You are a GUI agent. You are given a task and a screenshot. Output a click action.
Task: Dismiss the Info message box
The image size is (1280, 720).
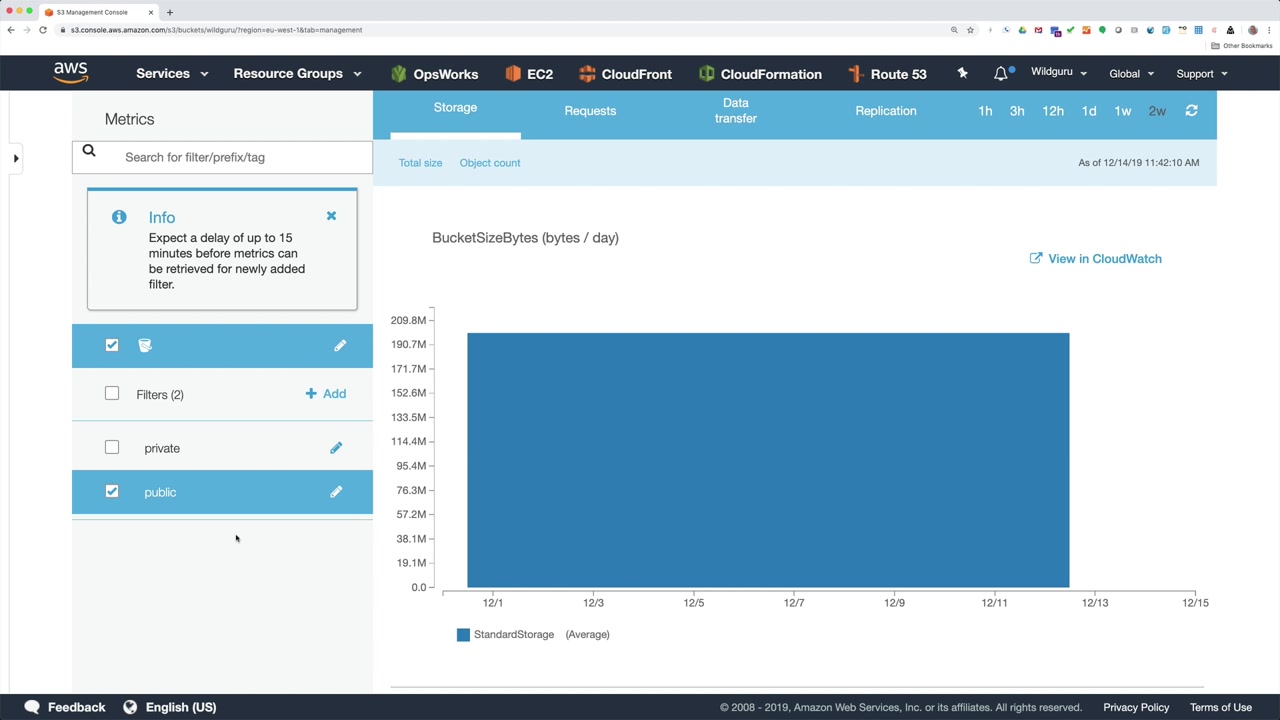point(331,216)
